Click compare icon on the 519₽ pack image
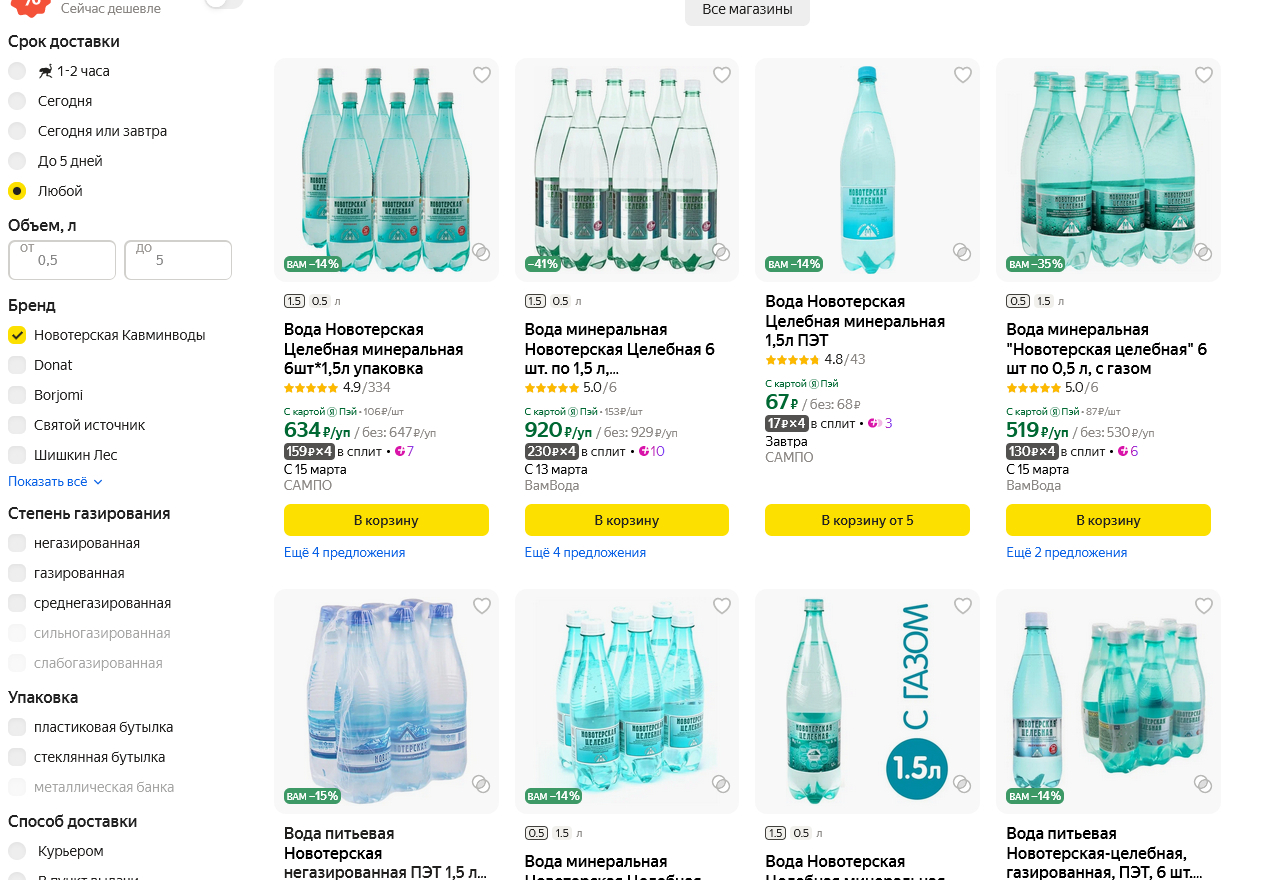The image size is (1265, 880). pos(1203,252)
